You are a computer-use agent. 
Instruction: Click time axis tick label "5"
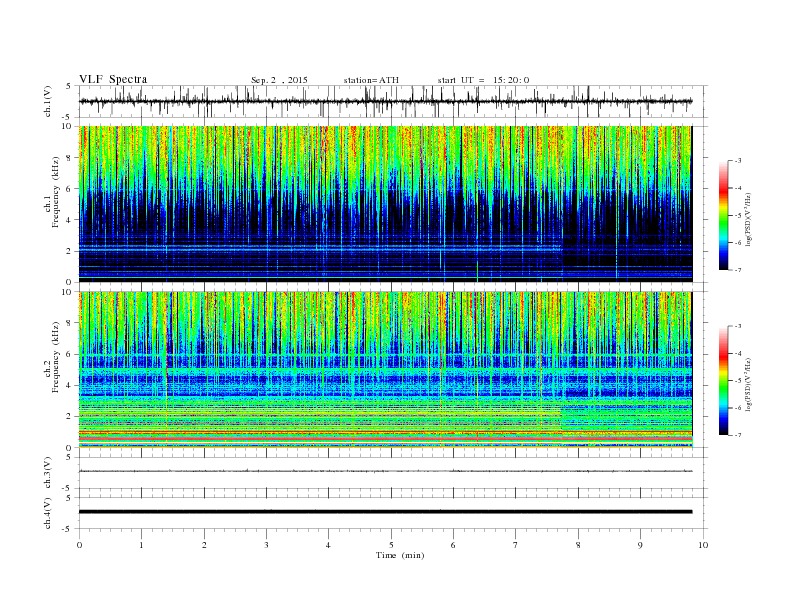click(391, 545)
